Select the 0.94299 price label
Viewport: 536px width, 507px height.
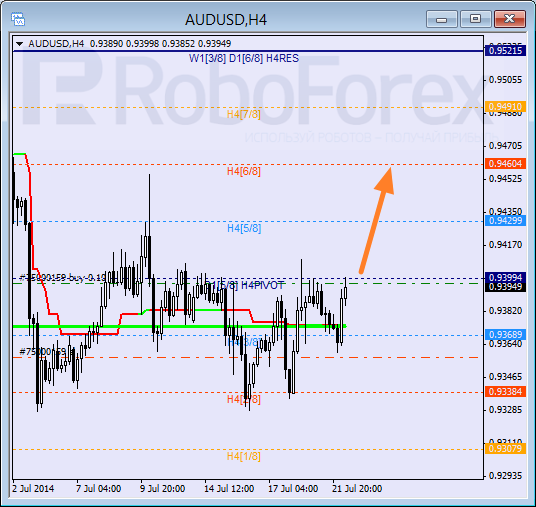click(x=505, y=221)
